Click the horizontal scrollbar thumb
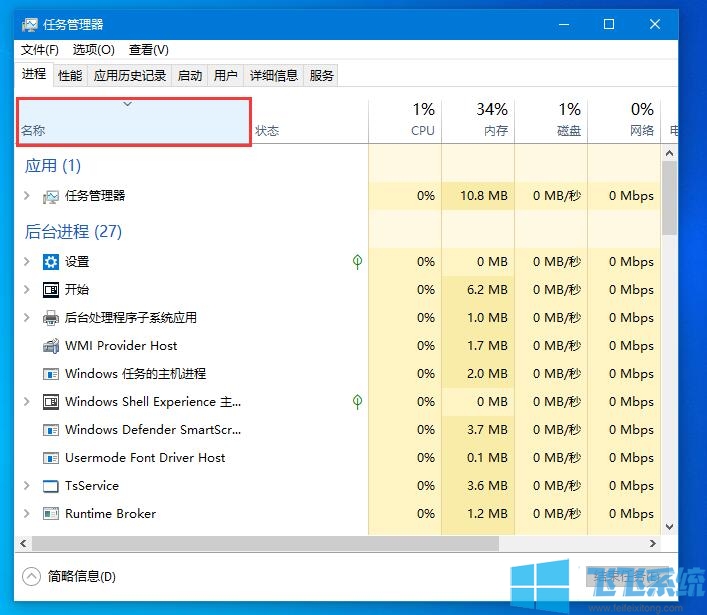This screenshot has width=707, height=615. coord(265,543)
